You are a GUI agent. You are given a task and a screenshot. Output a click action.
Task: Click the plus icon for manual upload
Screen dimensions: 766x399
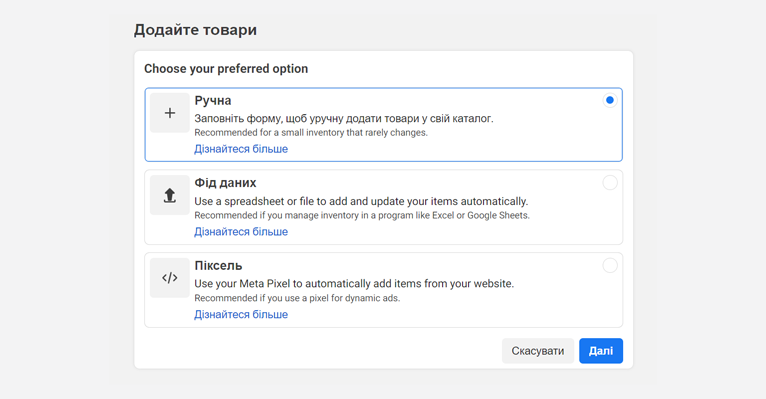click(170, 113)
